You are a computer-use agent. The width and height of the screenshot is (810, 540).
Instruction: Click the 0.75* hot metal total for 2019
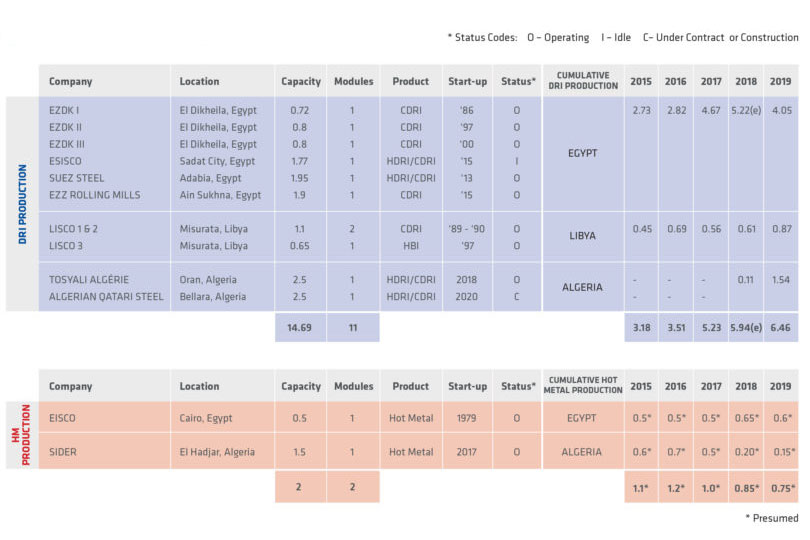(782, 487)
